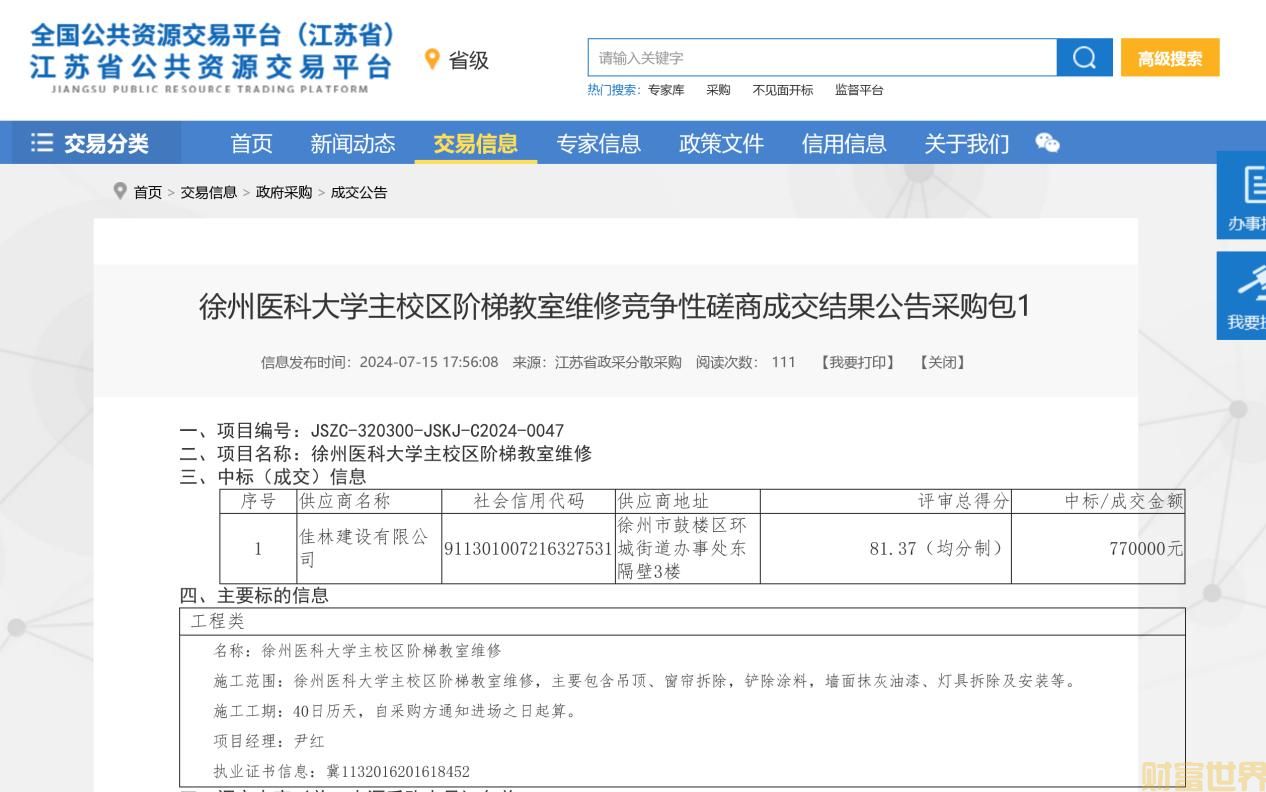Click the platform logo title

212,57
